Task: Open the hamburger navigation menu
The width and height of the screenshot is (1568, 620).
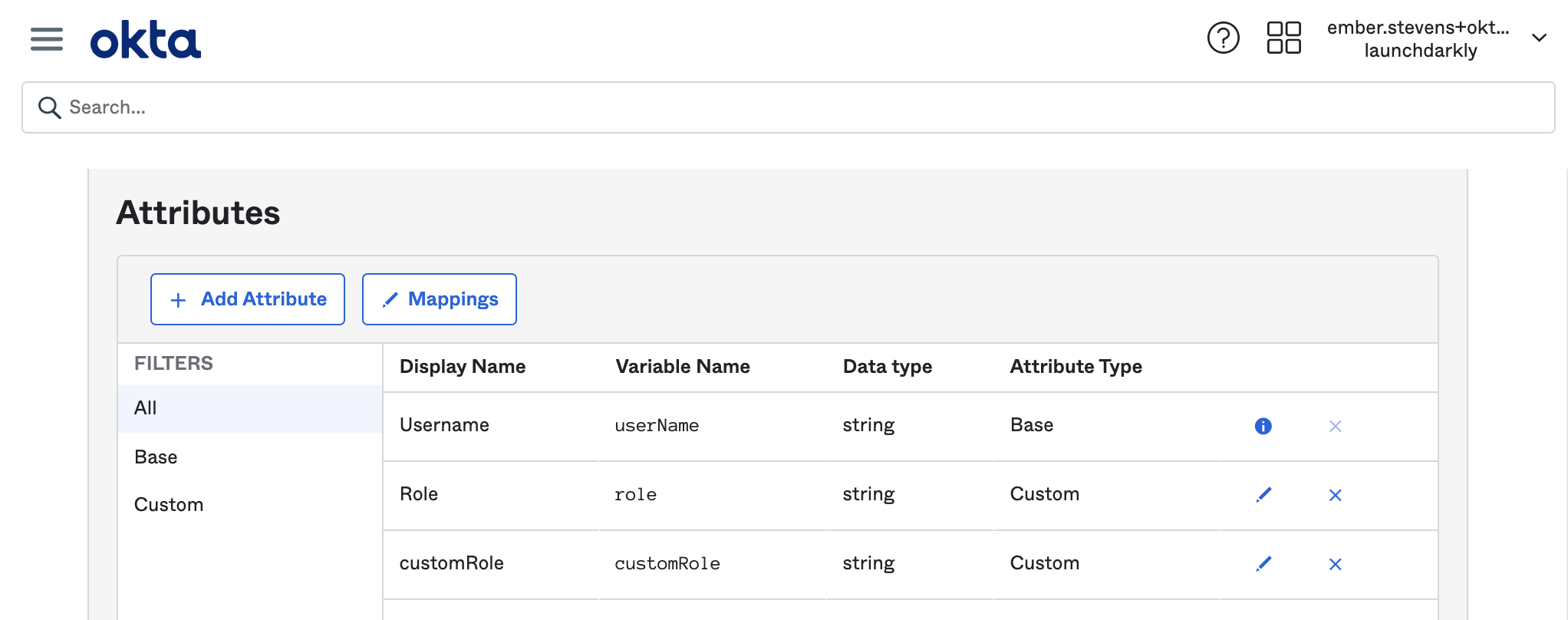Action: (47, 38)
